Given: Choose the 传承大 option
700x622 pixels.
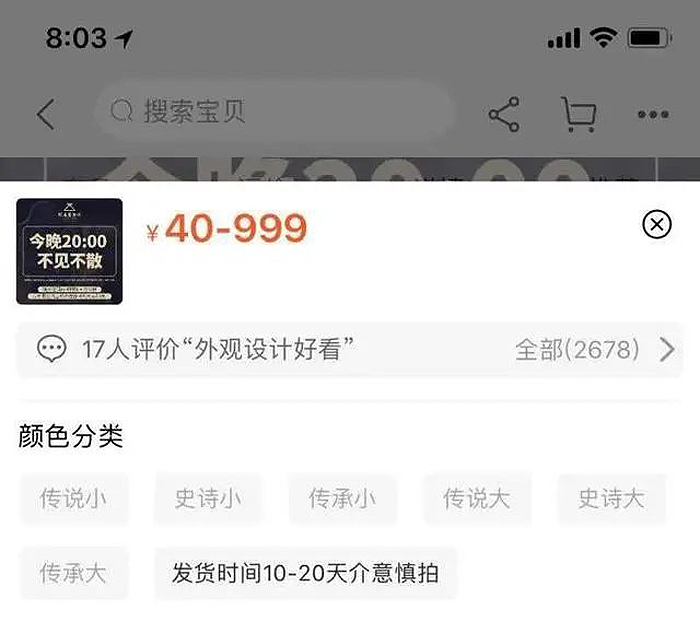Looking at the screenshot, I should pyautogui.click(x=74, y=573).
